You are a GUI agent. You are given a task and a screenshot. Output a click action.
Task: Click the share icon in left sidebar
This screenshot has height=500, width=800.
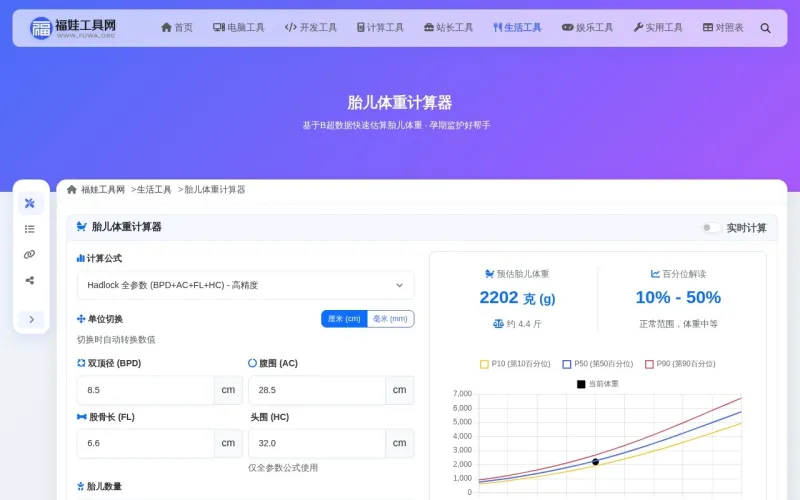pyautogui.click(x=30, y=280)
